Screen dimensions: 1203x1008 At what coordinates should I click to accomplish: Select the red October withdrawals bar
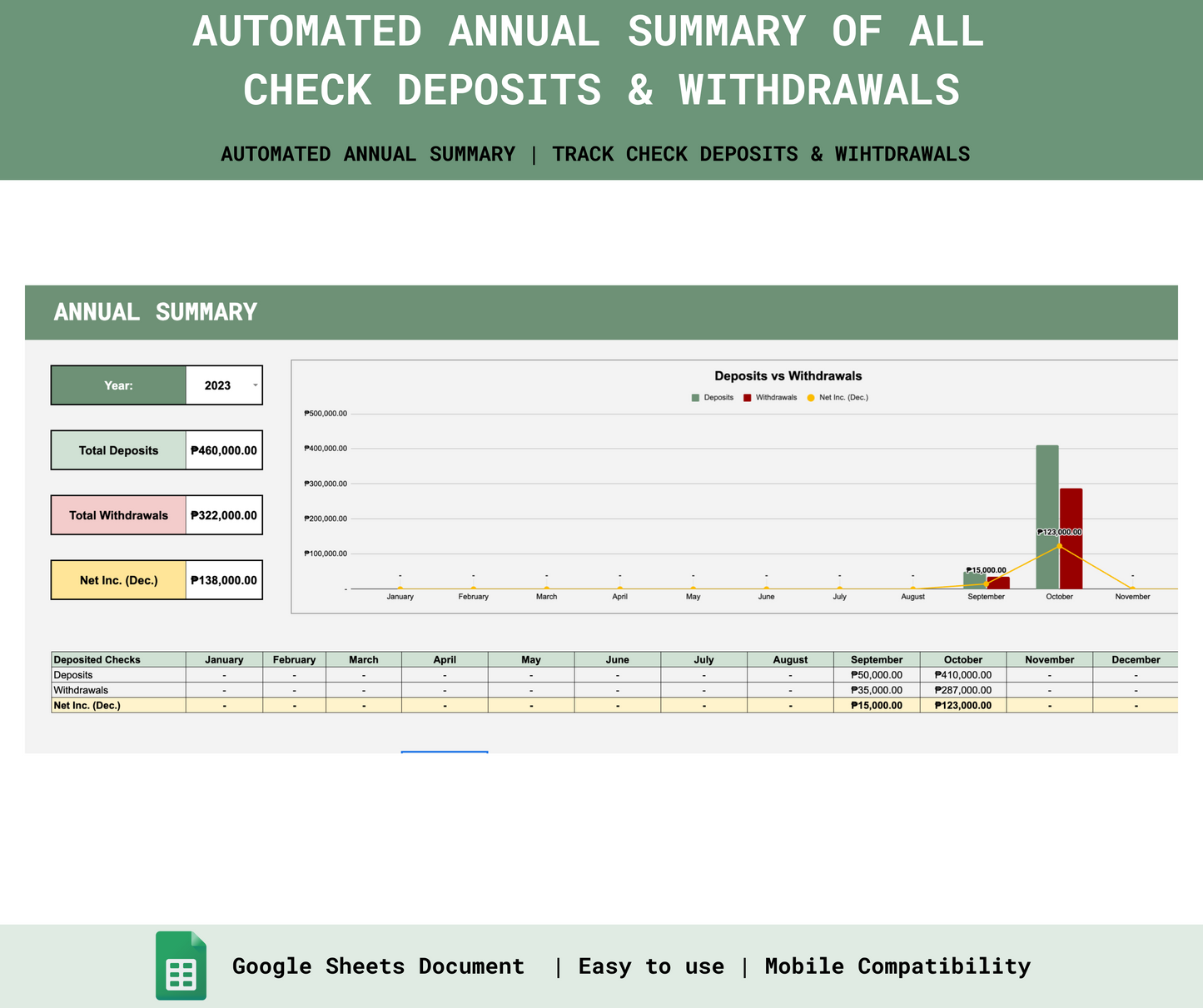(x=1071, y=538)
